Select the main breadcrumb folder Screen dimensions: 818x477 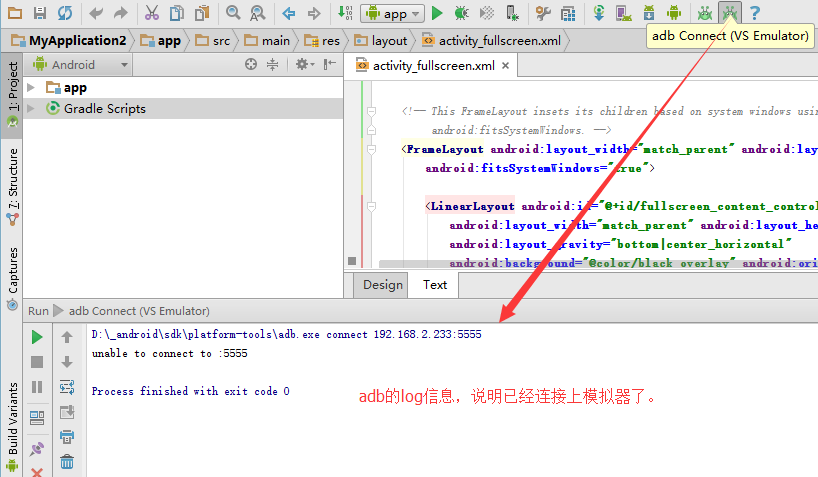[x=267, y=40]
